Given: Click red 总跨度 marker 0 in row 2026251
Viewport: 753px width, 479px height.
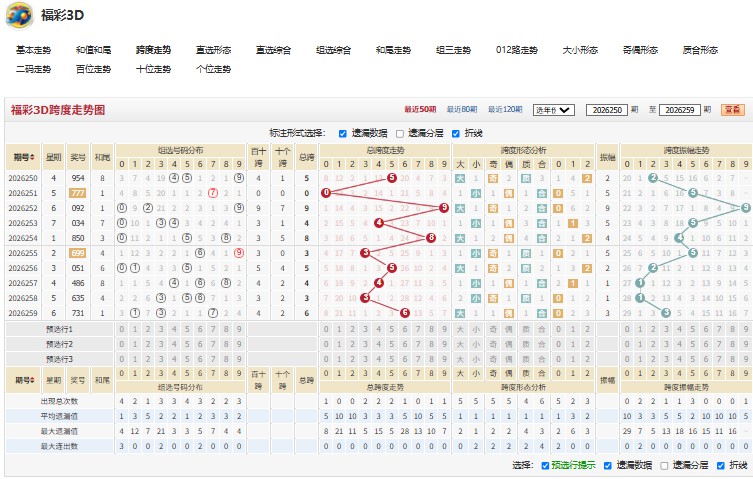Looking at the screenshot, I should [326, 193].
